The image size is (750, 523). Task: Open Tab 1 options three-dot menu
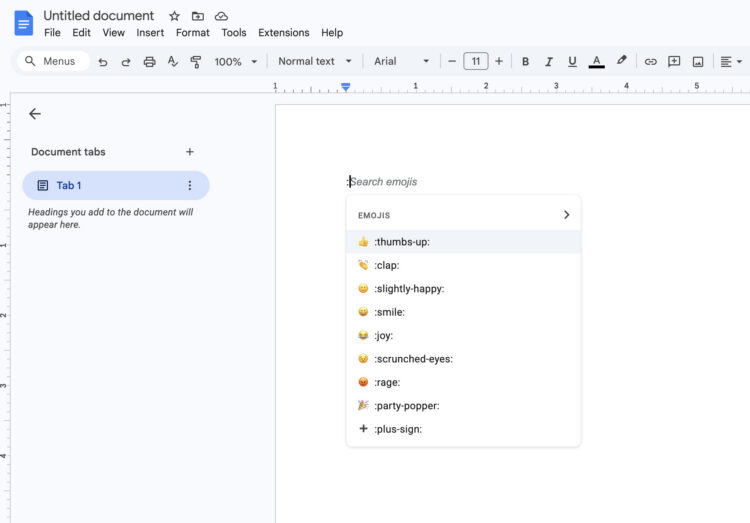click(190, 185)
